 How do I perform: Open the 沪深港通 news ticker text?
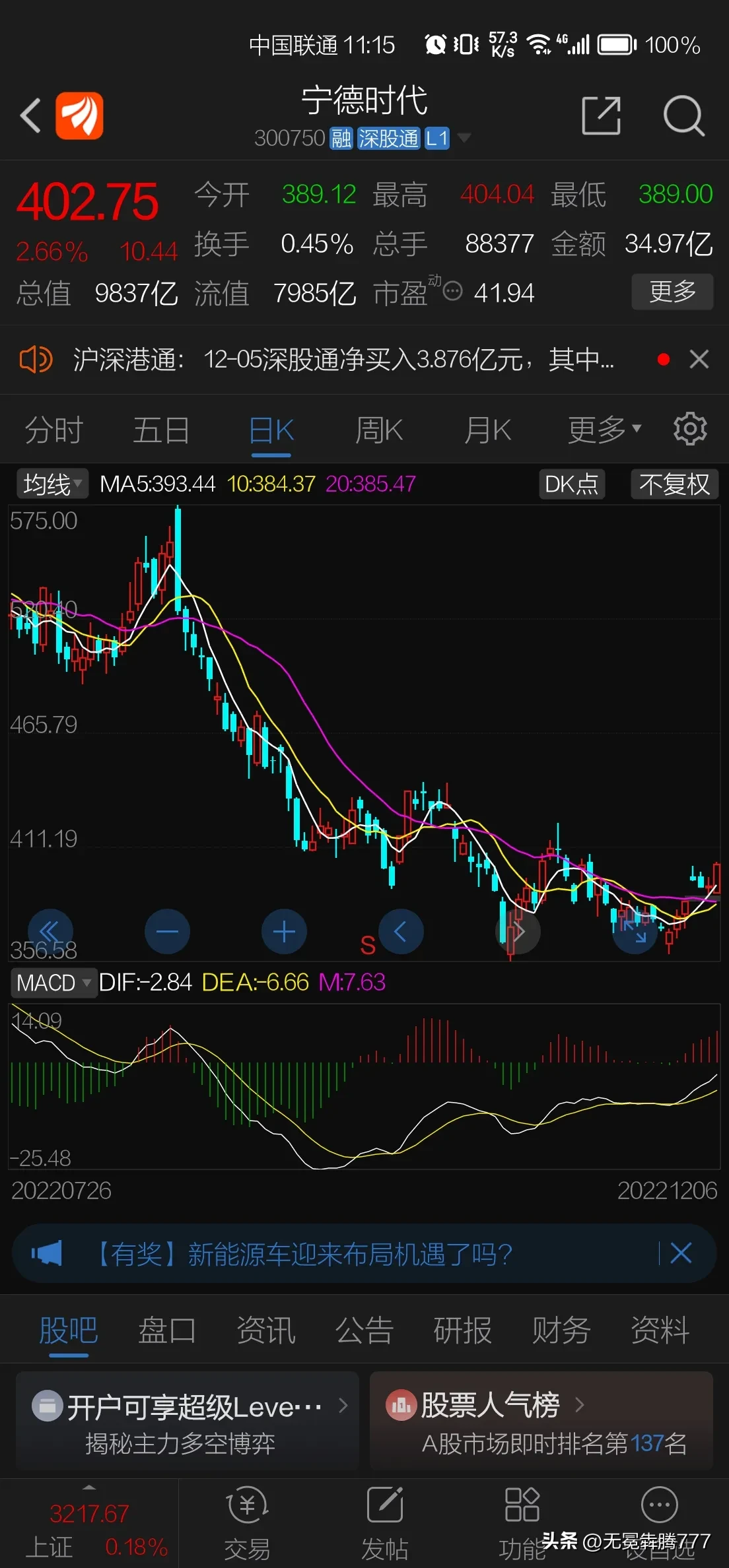343,360
